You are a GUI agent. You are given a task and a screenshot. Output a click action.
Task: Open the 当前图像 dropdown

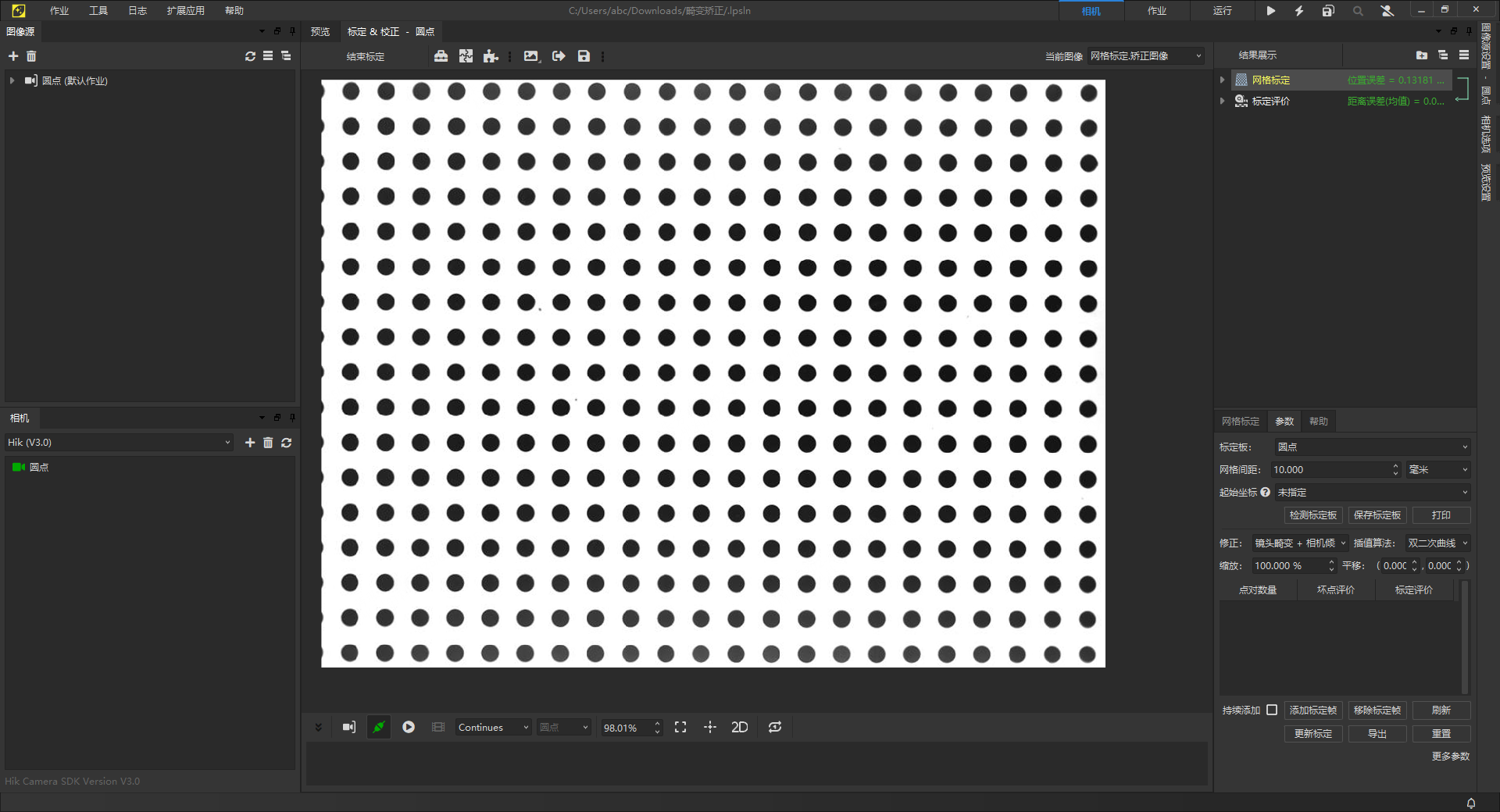click(x=1145, y=56)
